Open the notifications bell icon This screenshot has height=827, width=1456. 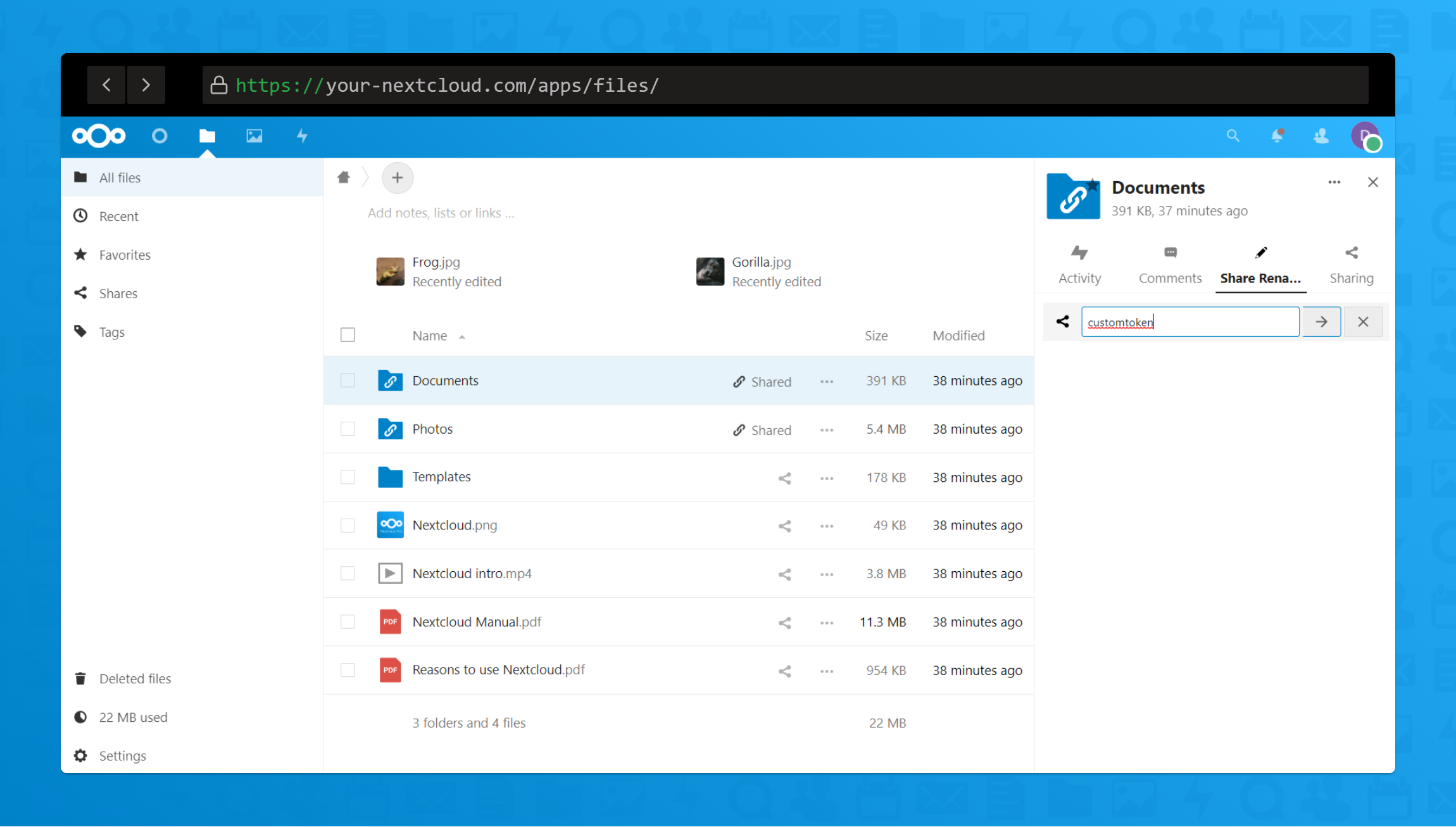(1277, 136)
